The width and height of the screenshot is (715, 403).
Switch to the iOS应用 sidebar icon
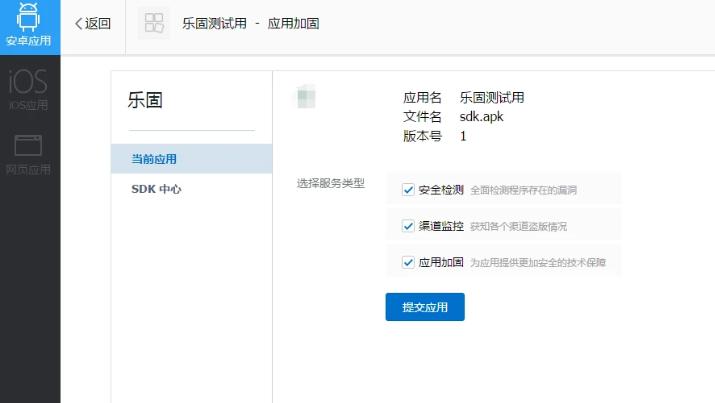coord(29,88)
